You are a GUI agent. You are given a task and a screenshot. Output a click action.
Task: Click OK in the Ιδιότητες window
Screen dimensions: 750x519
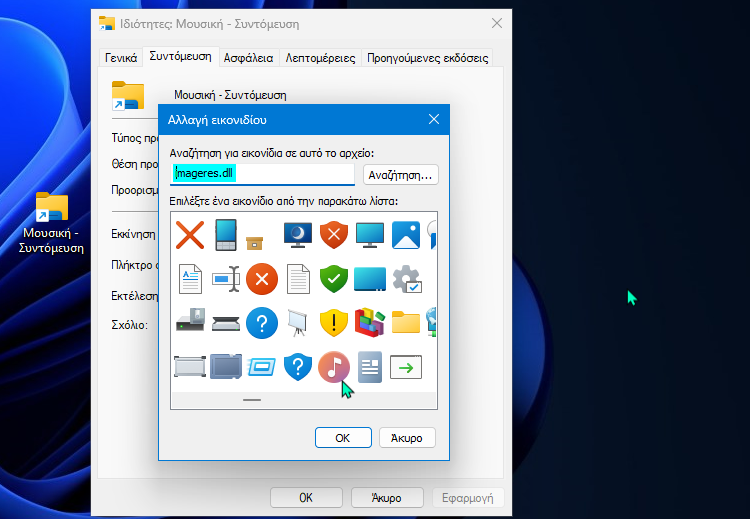tap(306, 498)
